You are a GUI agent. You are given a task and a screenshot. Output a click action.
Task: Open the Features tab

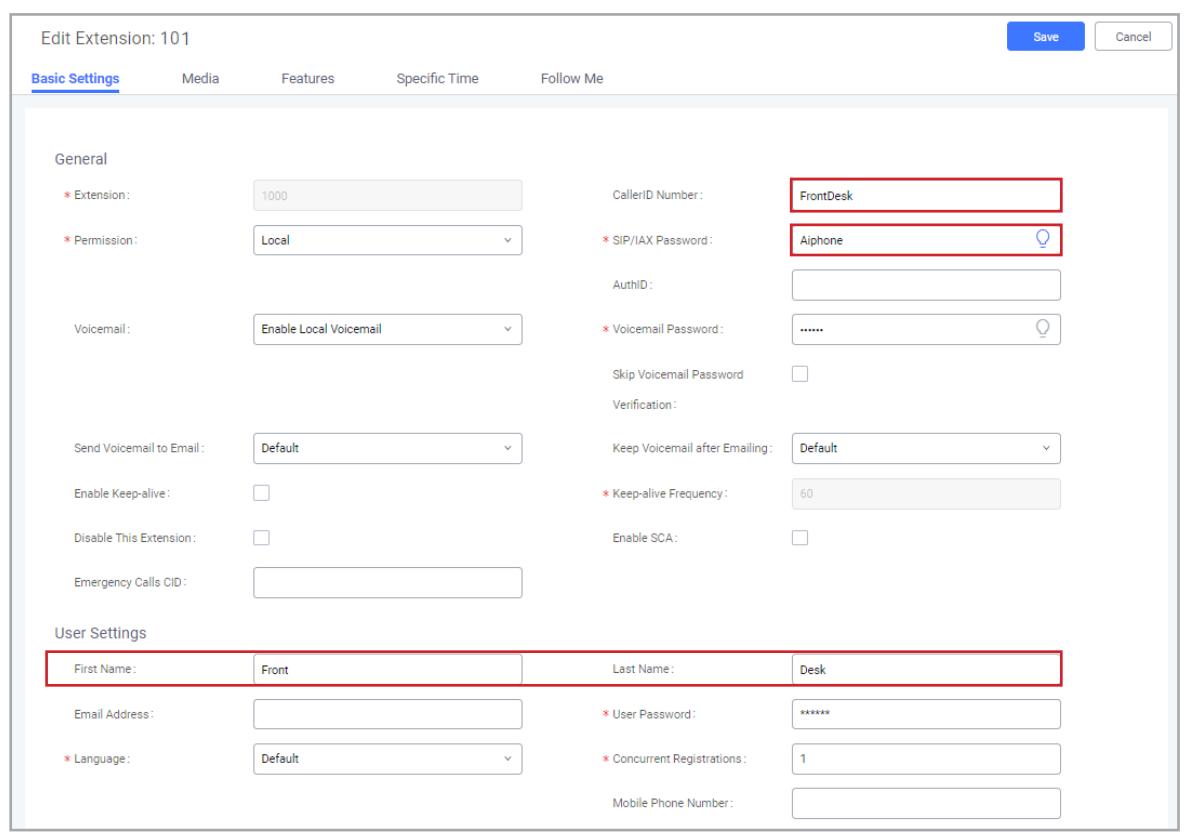tap(308, 79)
